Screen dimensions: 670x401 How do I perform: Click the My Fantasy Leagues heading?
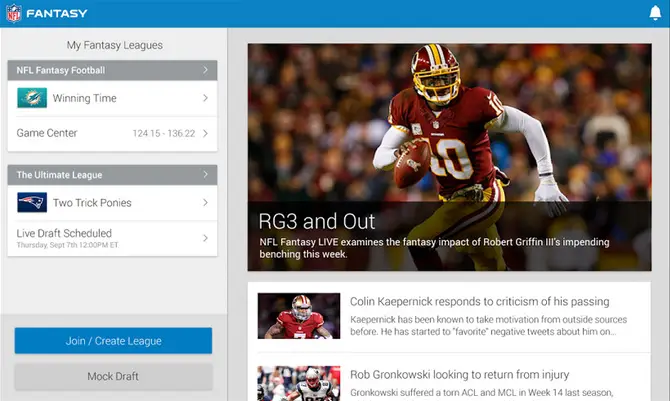[115, 45]
